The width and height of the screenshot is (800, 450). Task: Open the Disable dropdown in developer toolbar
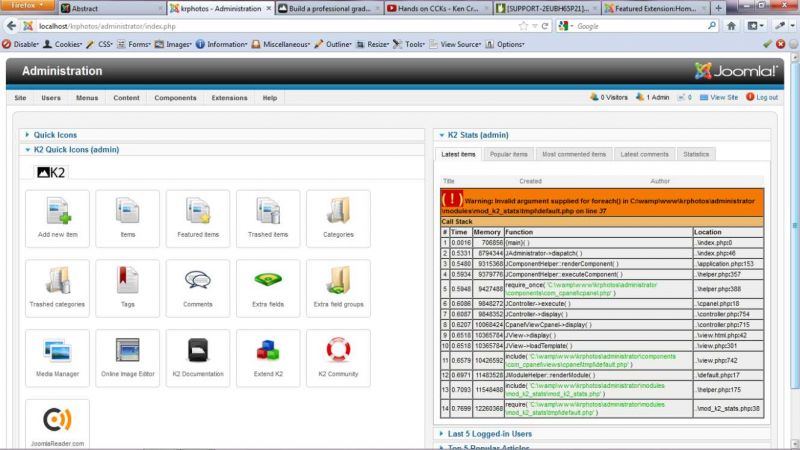(21, 44)
